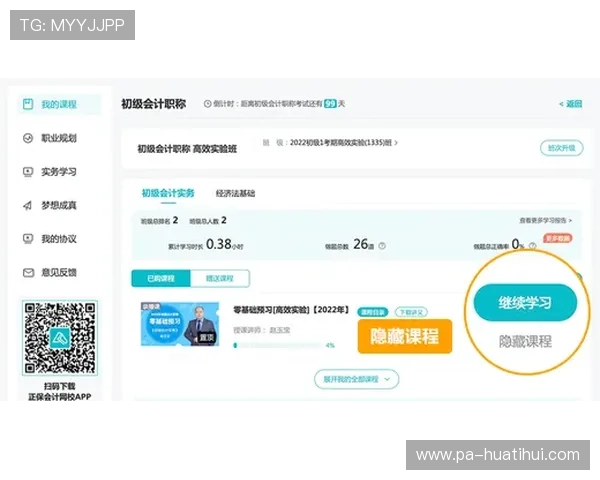Viewport: 600px width, 480px height.
Task: Open 我的协议 in the sidebar
Action: click(x=59, y=239)
